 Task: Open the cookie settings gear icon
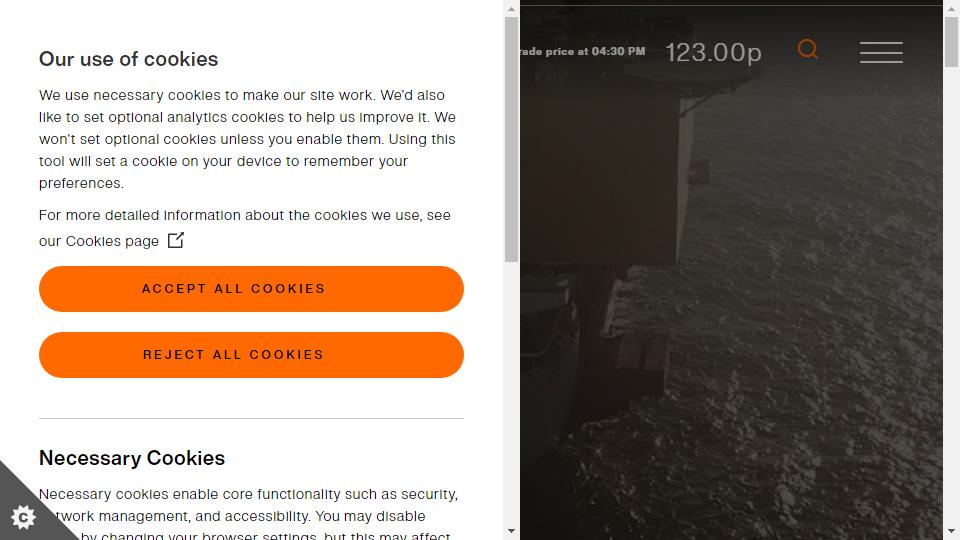pyautogui.click(x=23, y=517)
